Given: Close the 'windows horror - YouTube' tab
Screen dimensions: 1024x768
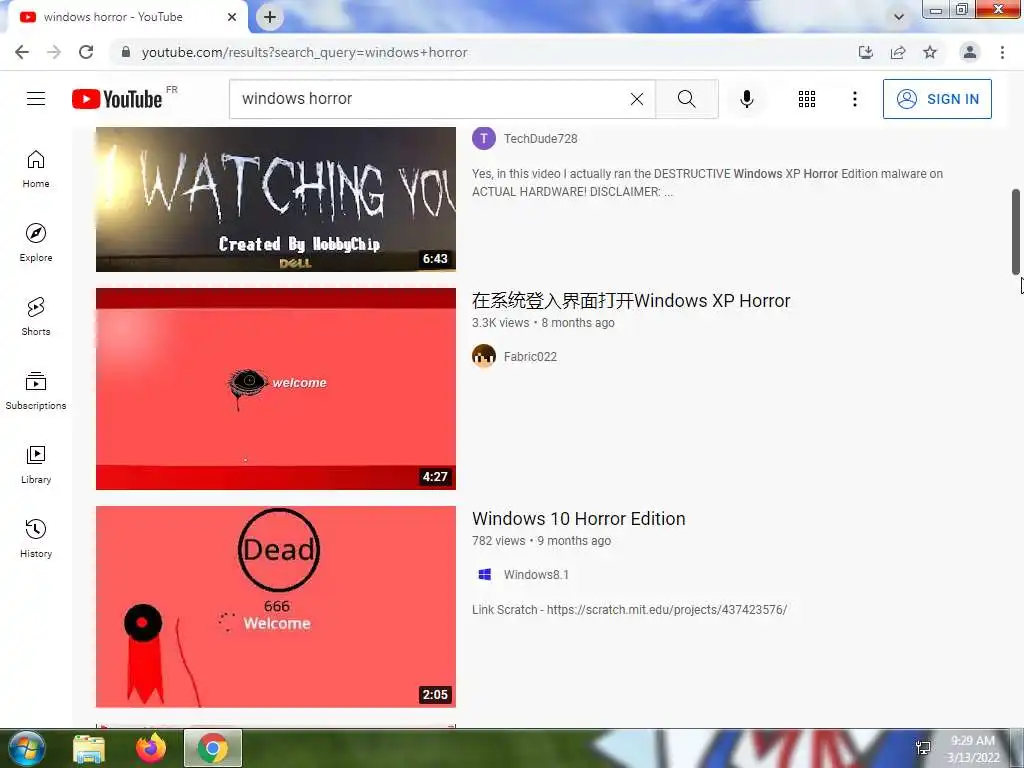Looking at the screenshot, I should (x=232, y=17).
